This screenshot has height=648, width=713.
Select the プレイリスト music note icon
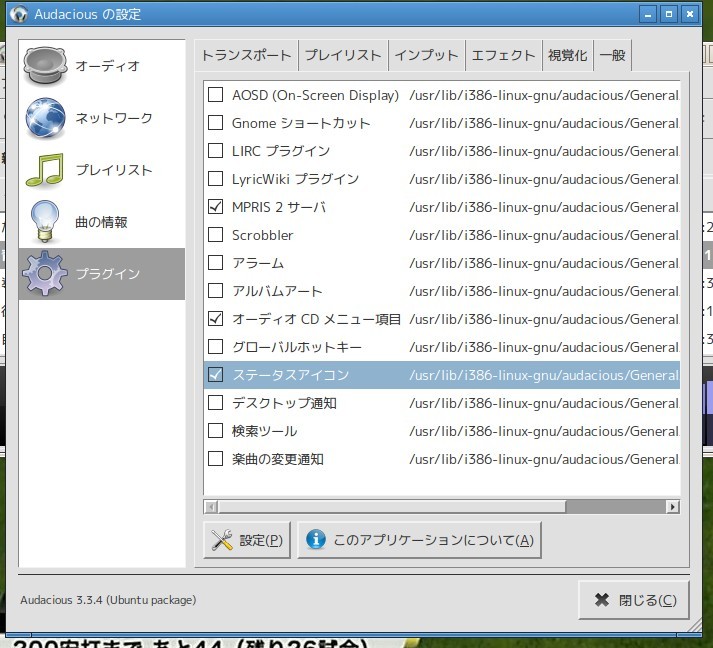[45, 170]
